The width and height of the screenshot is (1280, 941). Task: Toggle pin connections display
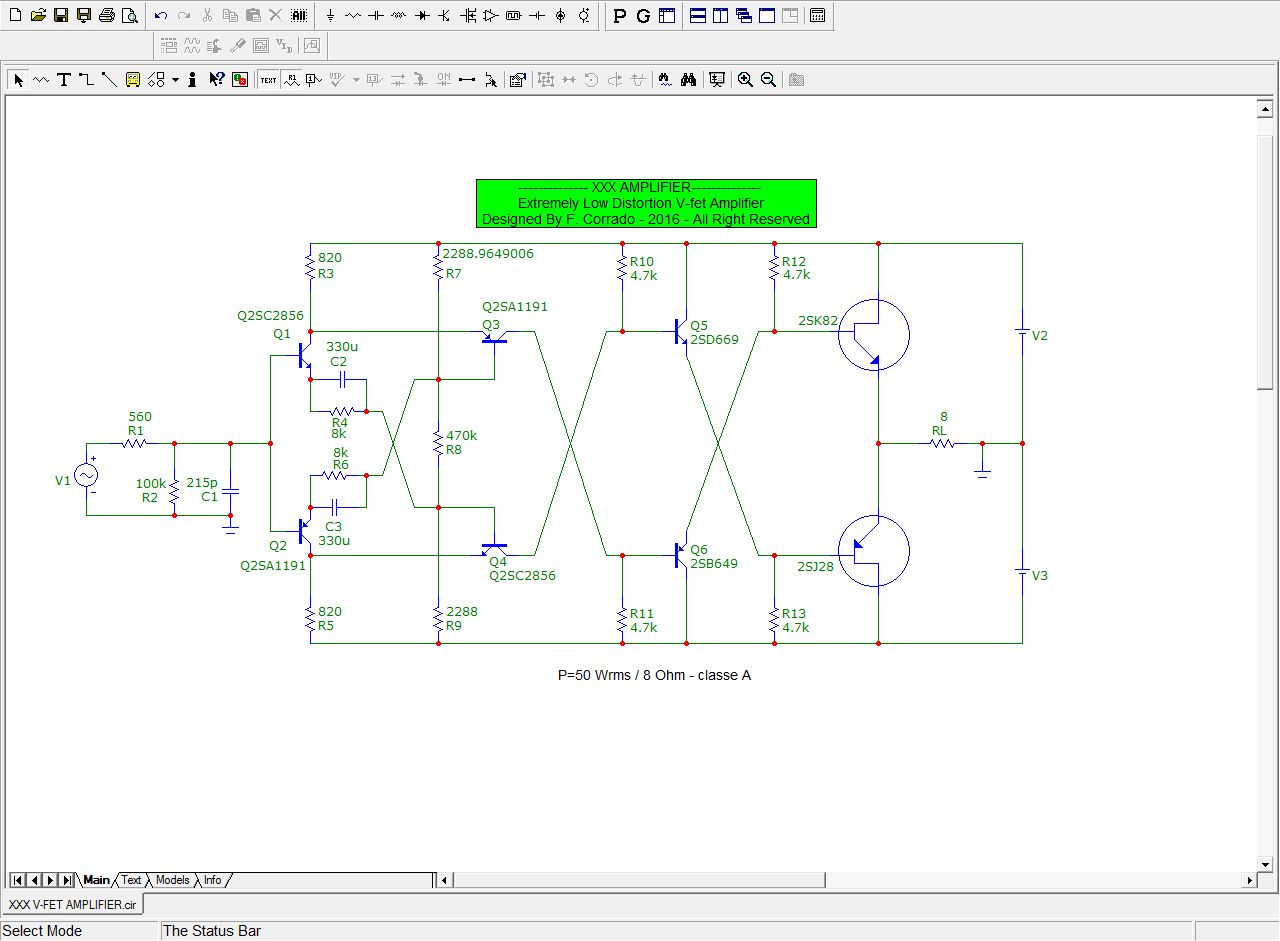(466, 80)
